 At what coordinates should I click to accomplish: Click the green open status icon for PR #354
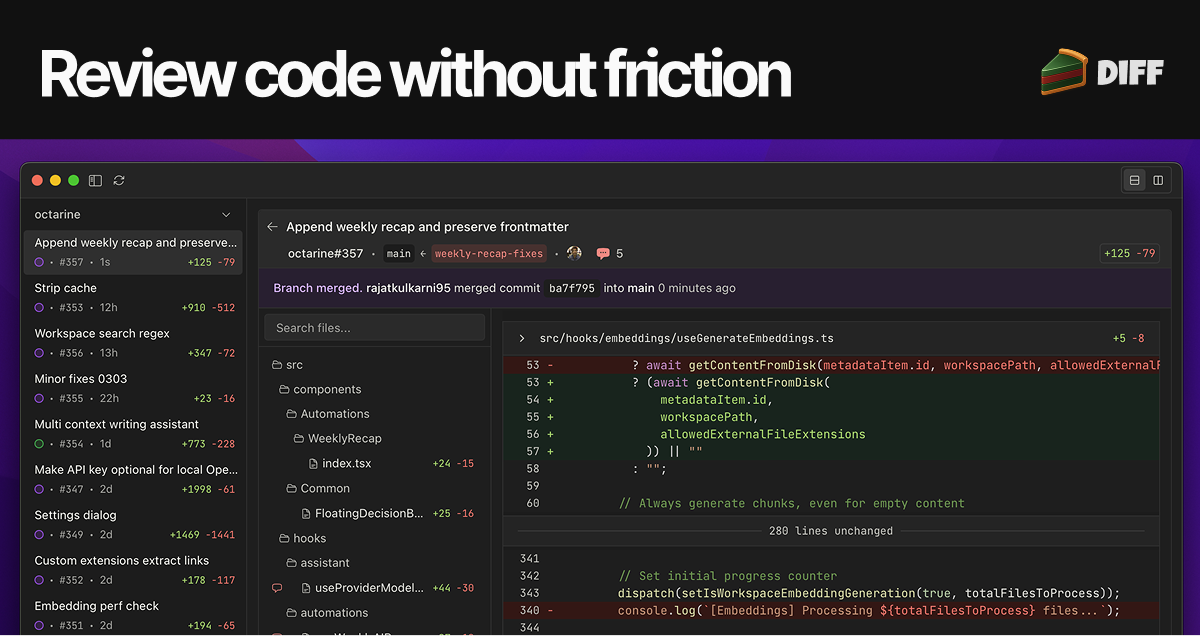click(40, 444)
